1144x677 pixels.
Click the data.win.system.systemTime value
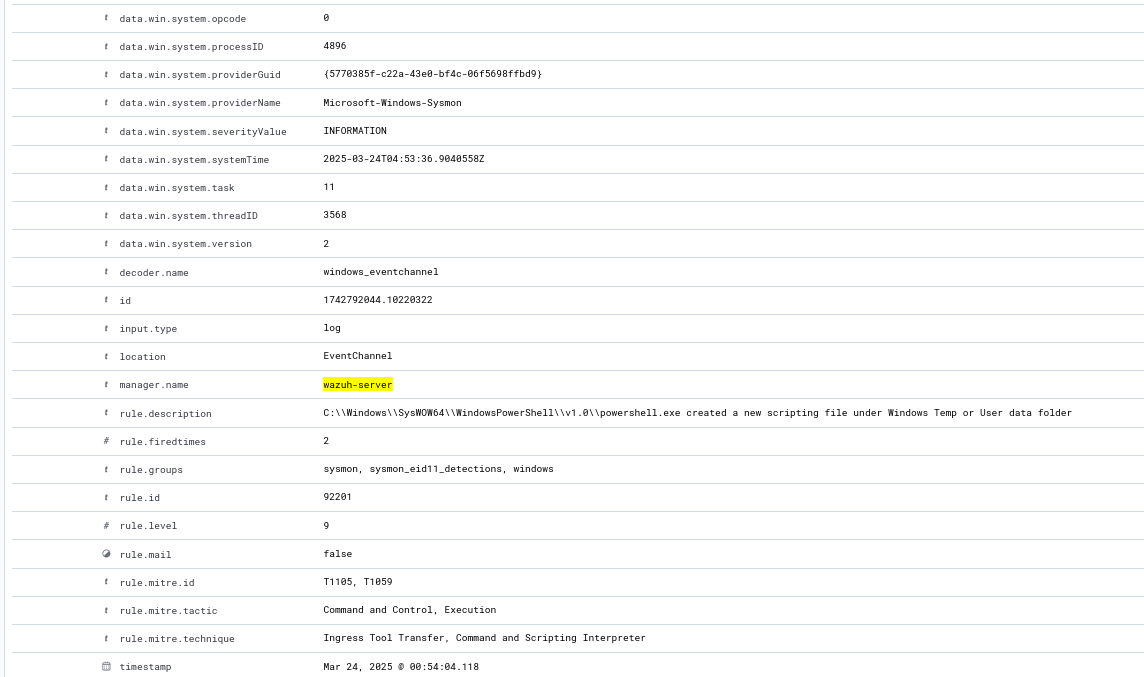click(x=403, y=159)
